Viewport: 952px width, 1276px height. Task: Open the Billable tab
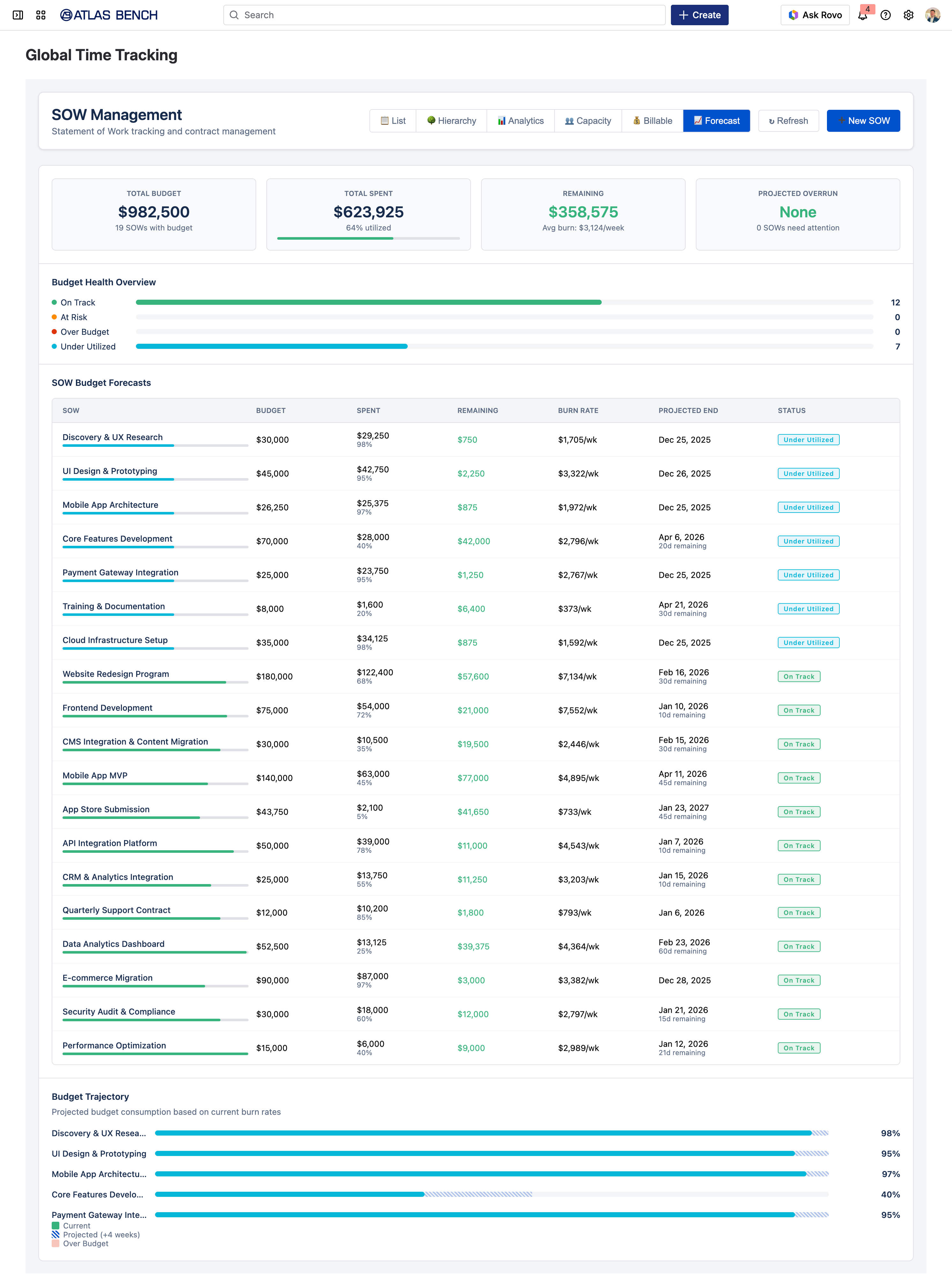coord(652,120)
